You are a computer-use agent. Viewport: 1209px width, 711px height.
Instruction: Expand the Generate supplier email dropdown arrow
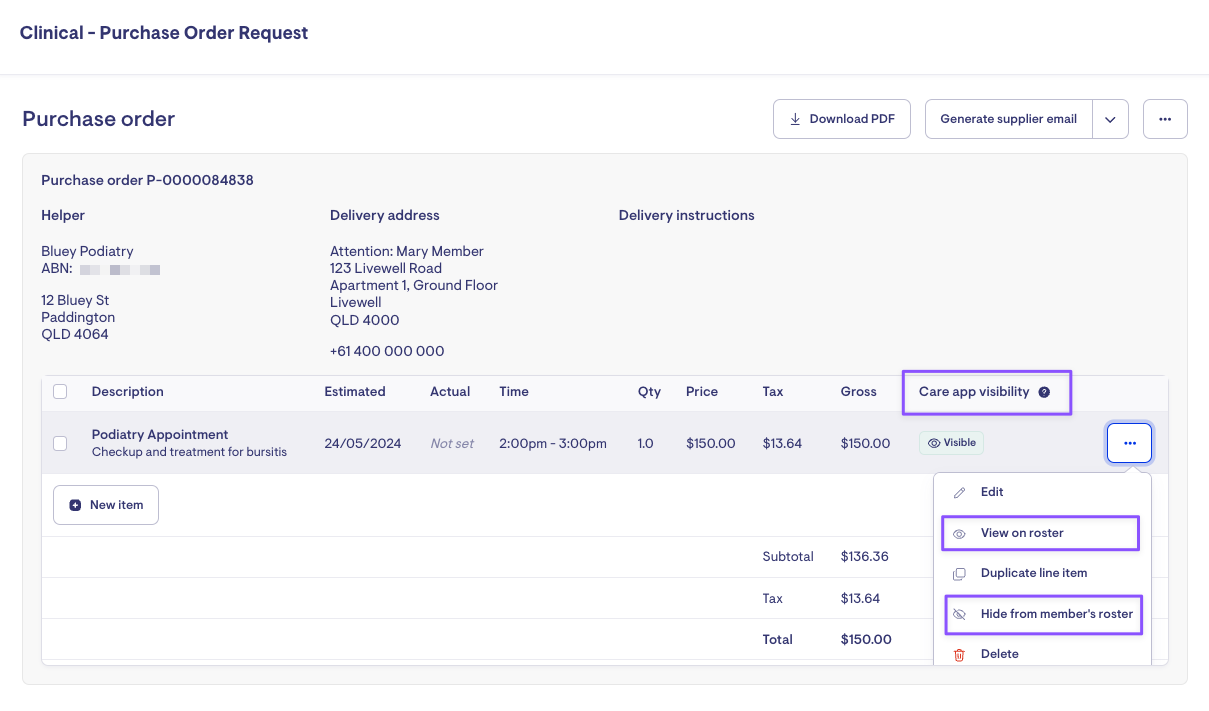click(x=1110, y=119)
